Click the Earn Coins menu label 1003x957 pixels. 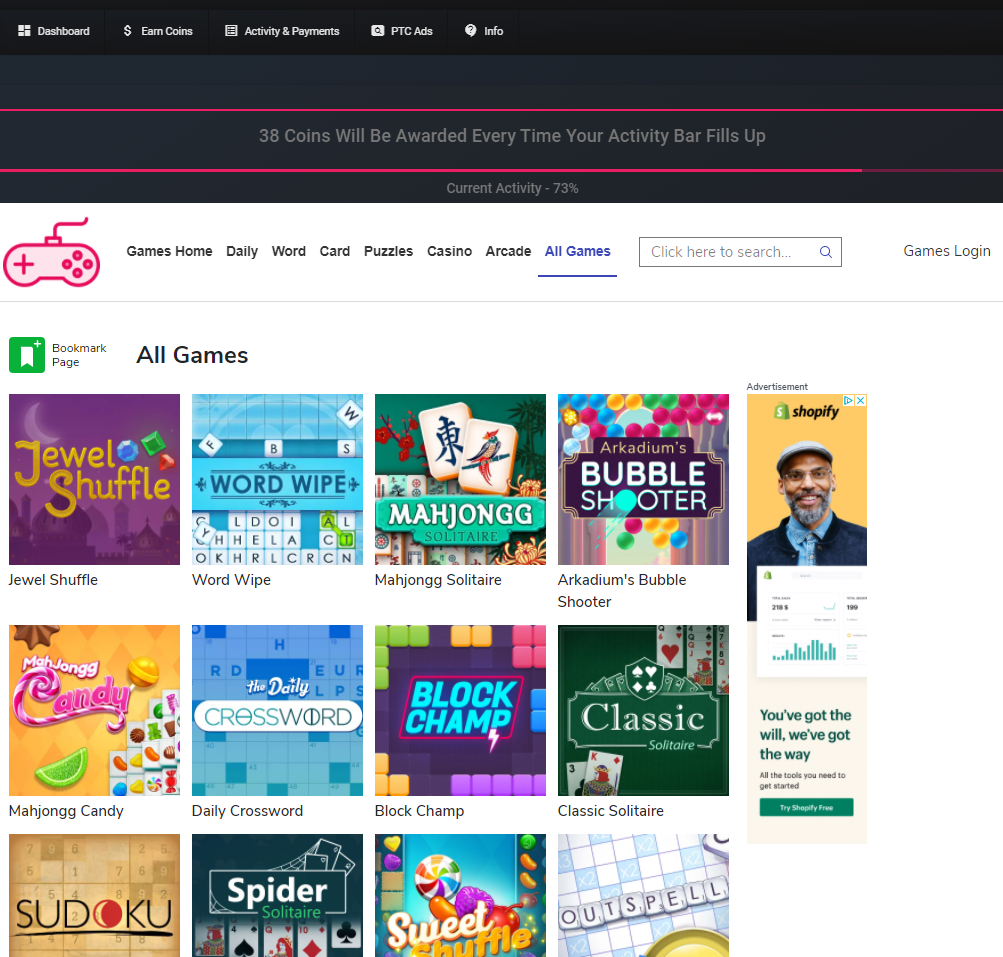166,31
